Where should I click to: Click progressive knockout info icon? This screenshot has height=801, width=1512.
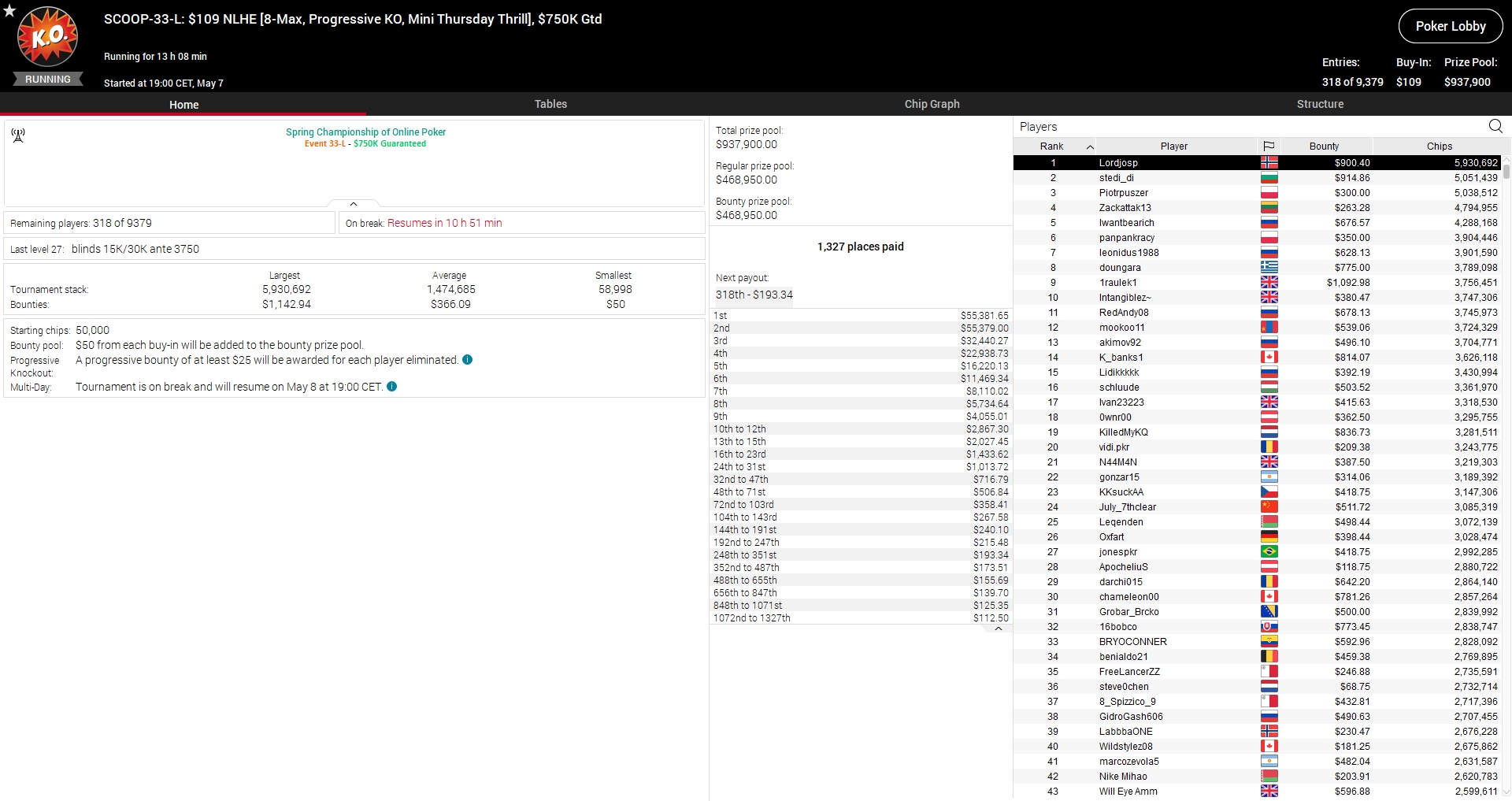467,360
